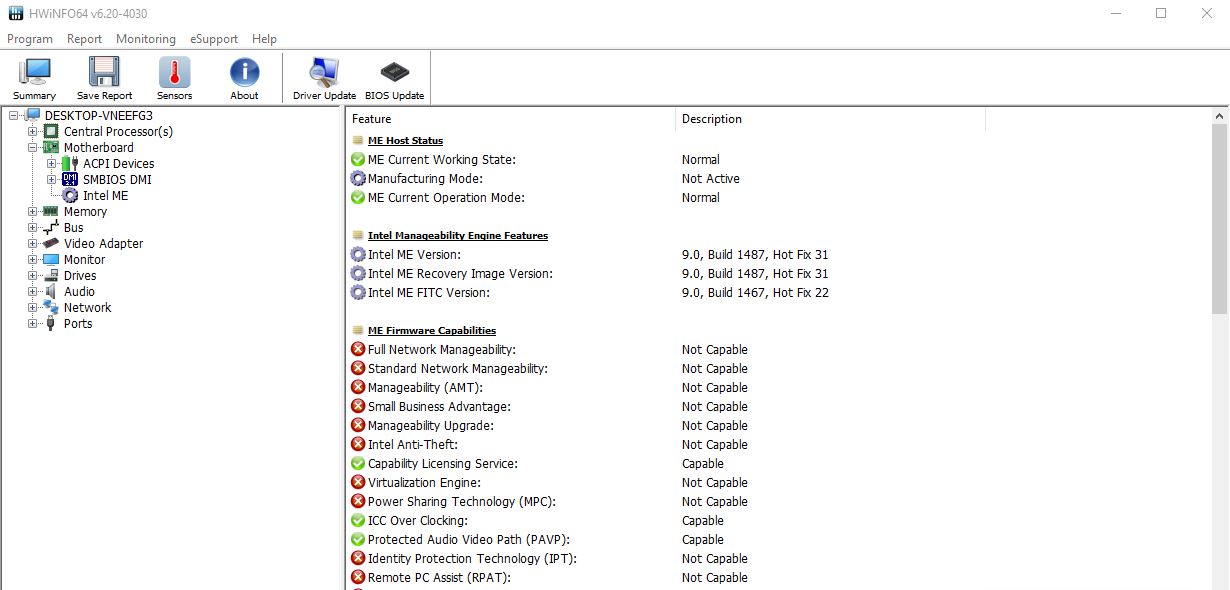Select the Full Network Manageability row
Viewport: 1230px width, 590px height.
tap(667, 349)
